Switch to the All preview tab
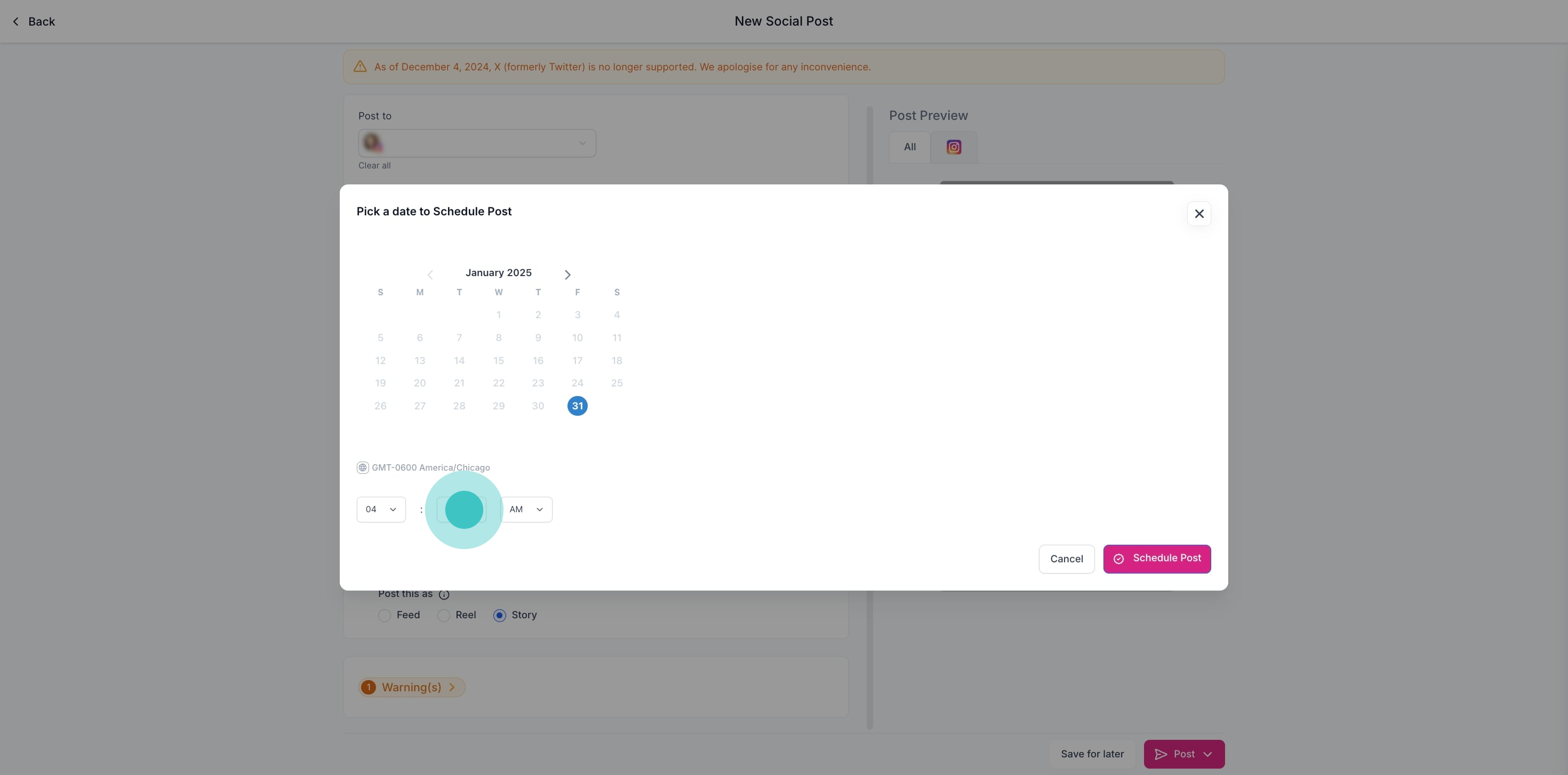This screenshot has width=1568, height=775. coord(909,147)
